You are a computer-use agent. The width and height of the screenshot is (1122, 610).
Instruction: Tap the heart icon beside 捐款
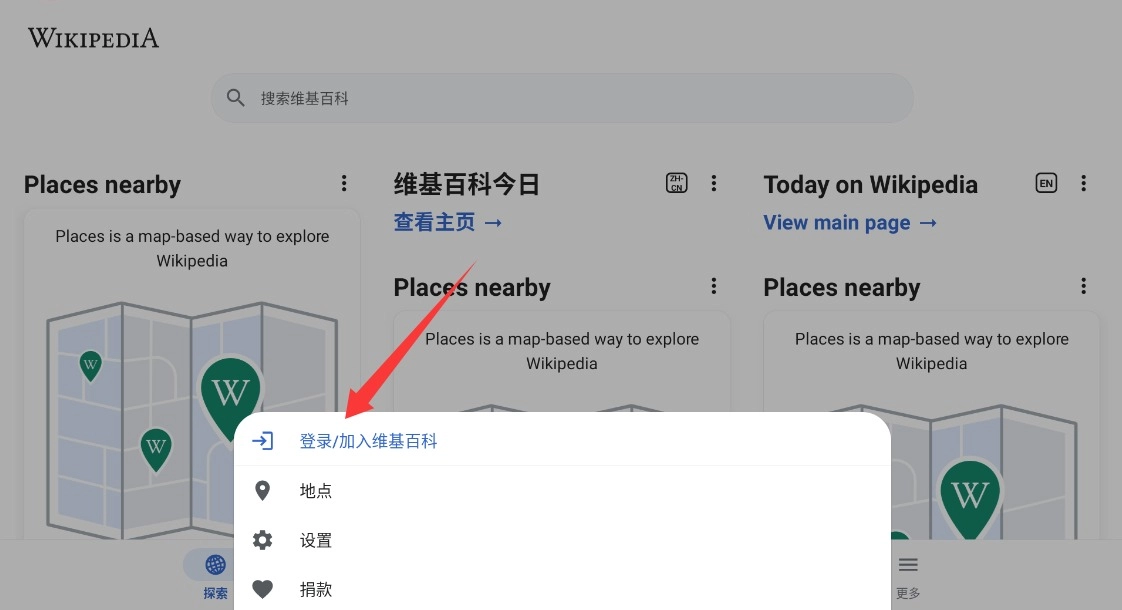click(262, 589)
